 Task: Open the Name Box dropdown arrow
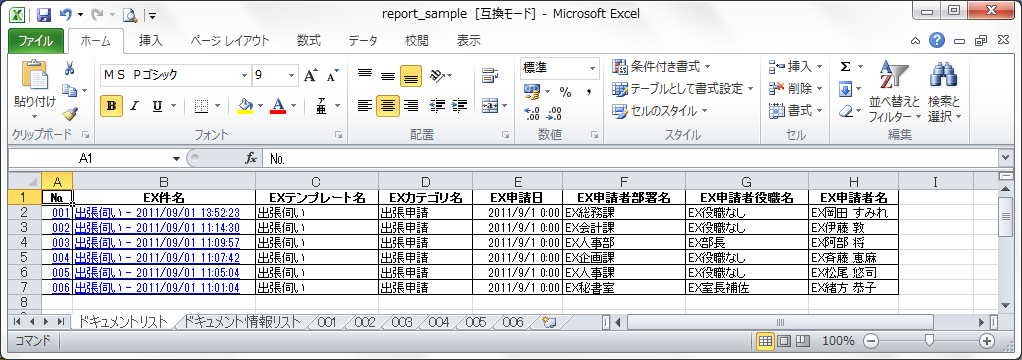[176, 158]
